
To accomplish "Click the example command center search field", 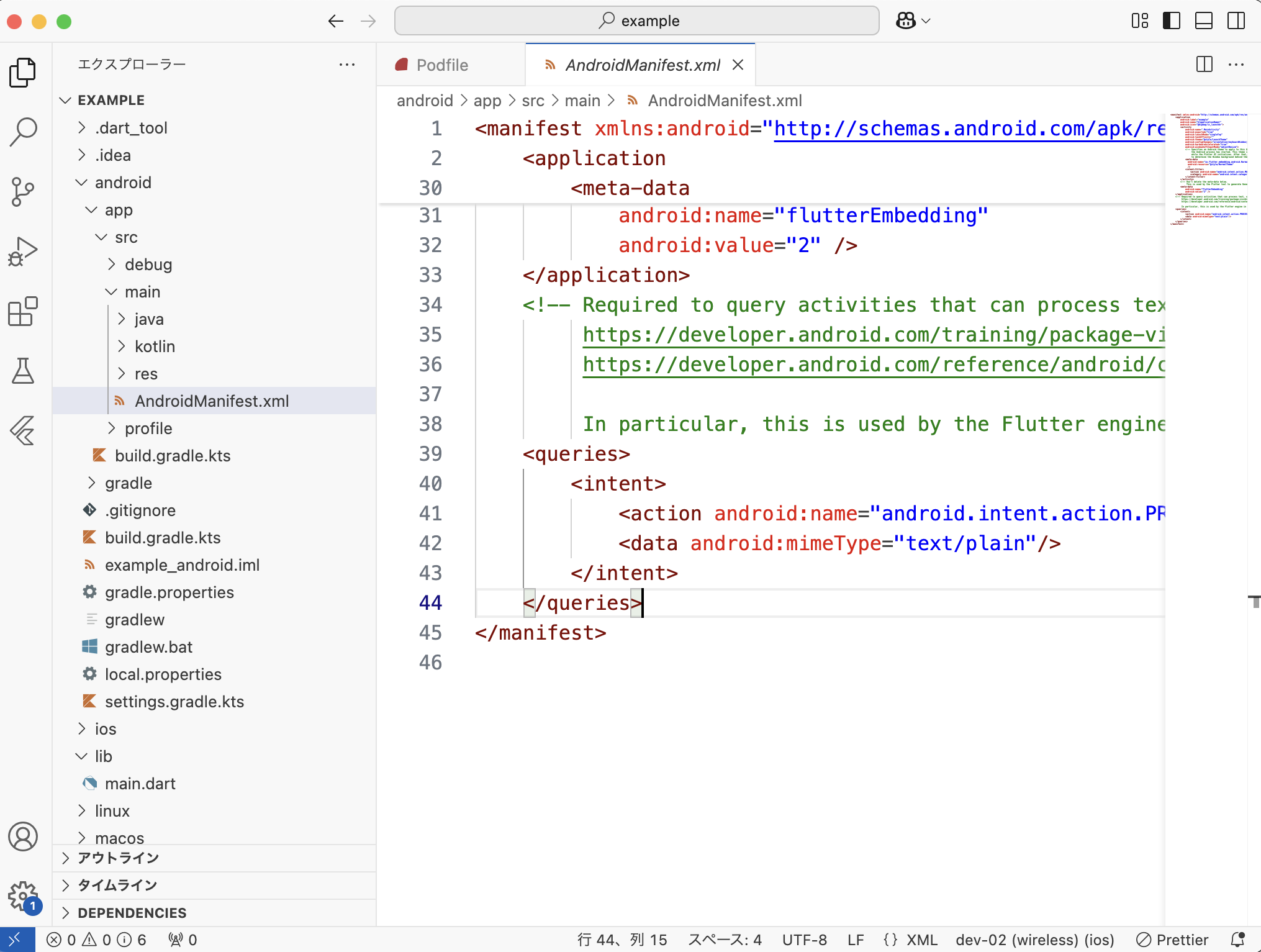I will pyautogui.click(x=636, y=21).
